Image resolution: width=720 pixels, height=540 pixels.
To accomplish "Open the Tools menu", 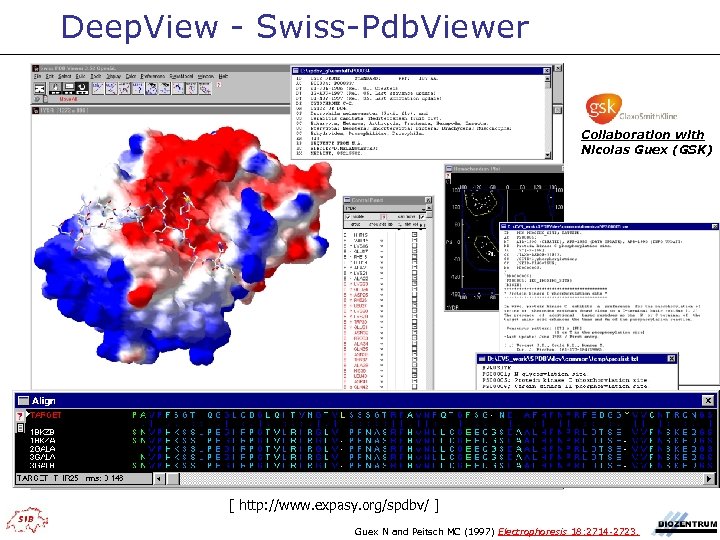I will click(x=96, y=76).
